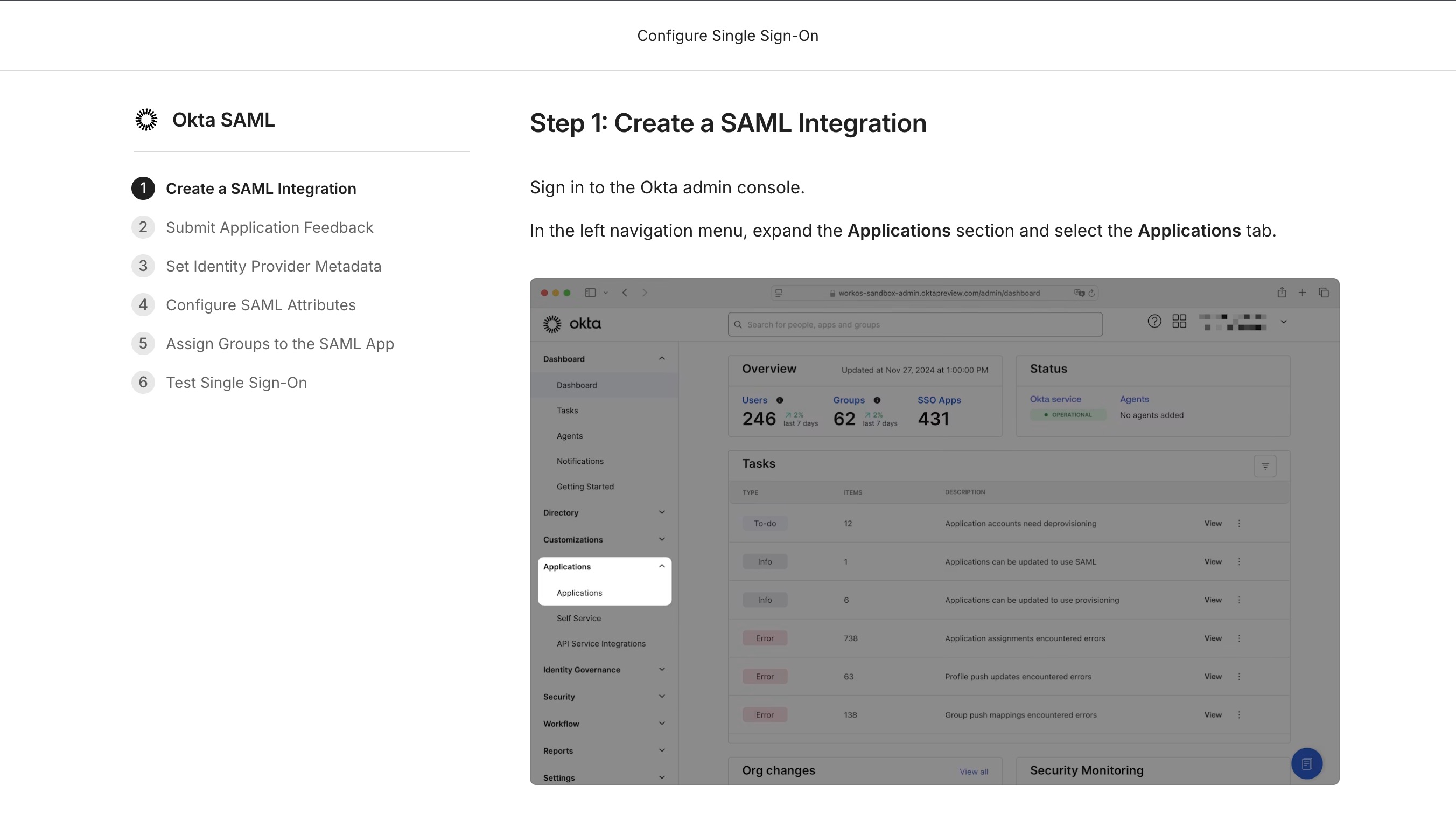Image resolution: width=1456 pixels, height=820 pixels.
Task: Open the kebab menu on the assignments errors row
Action: coord(1240,638)
